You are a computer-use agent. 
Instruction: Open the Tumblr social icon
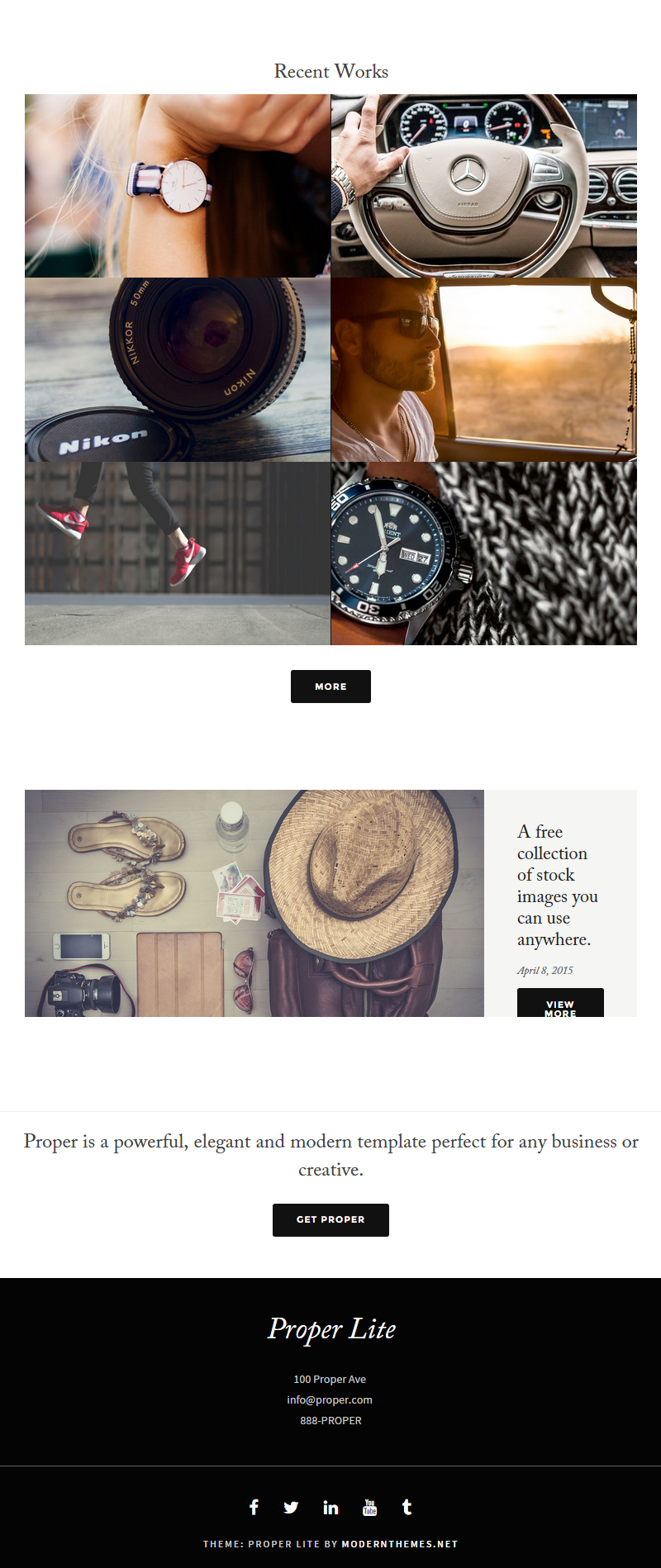pyautogui.click(x=407, y=1507)
